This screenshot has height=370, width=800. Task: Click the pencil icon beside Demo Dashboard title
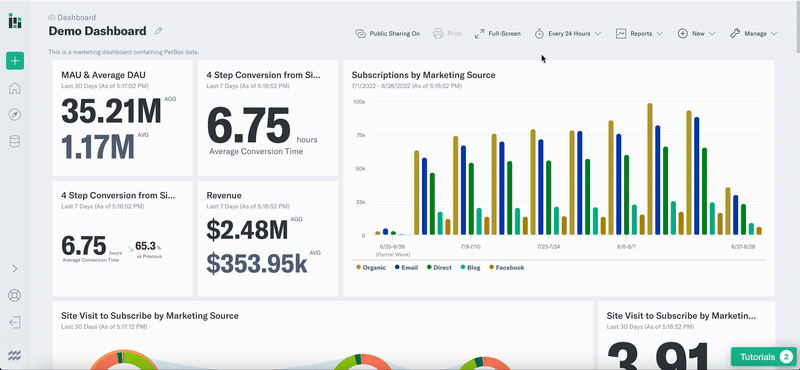click(159, 31)
